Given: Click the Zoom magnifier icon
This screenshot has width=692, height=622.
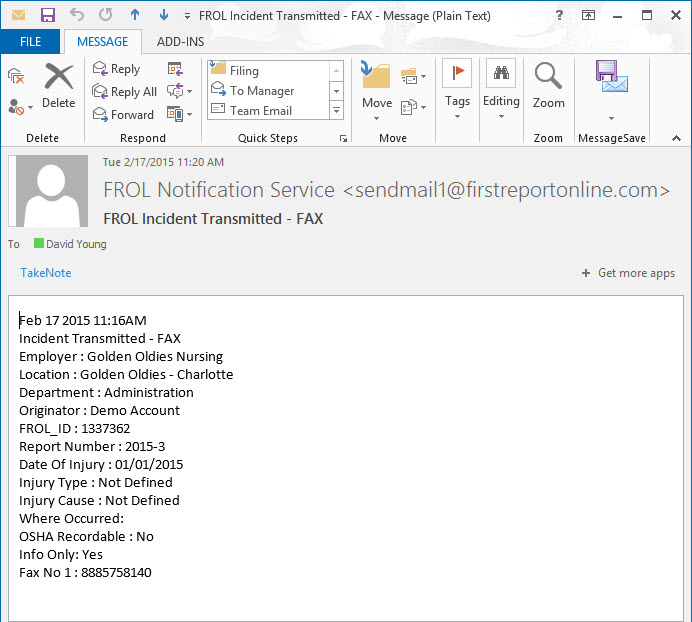Looking at the screenshot, I should (x=548, y=86).
